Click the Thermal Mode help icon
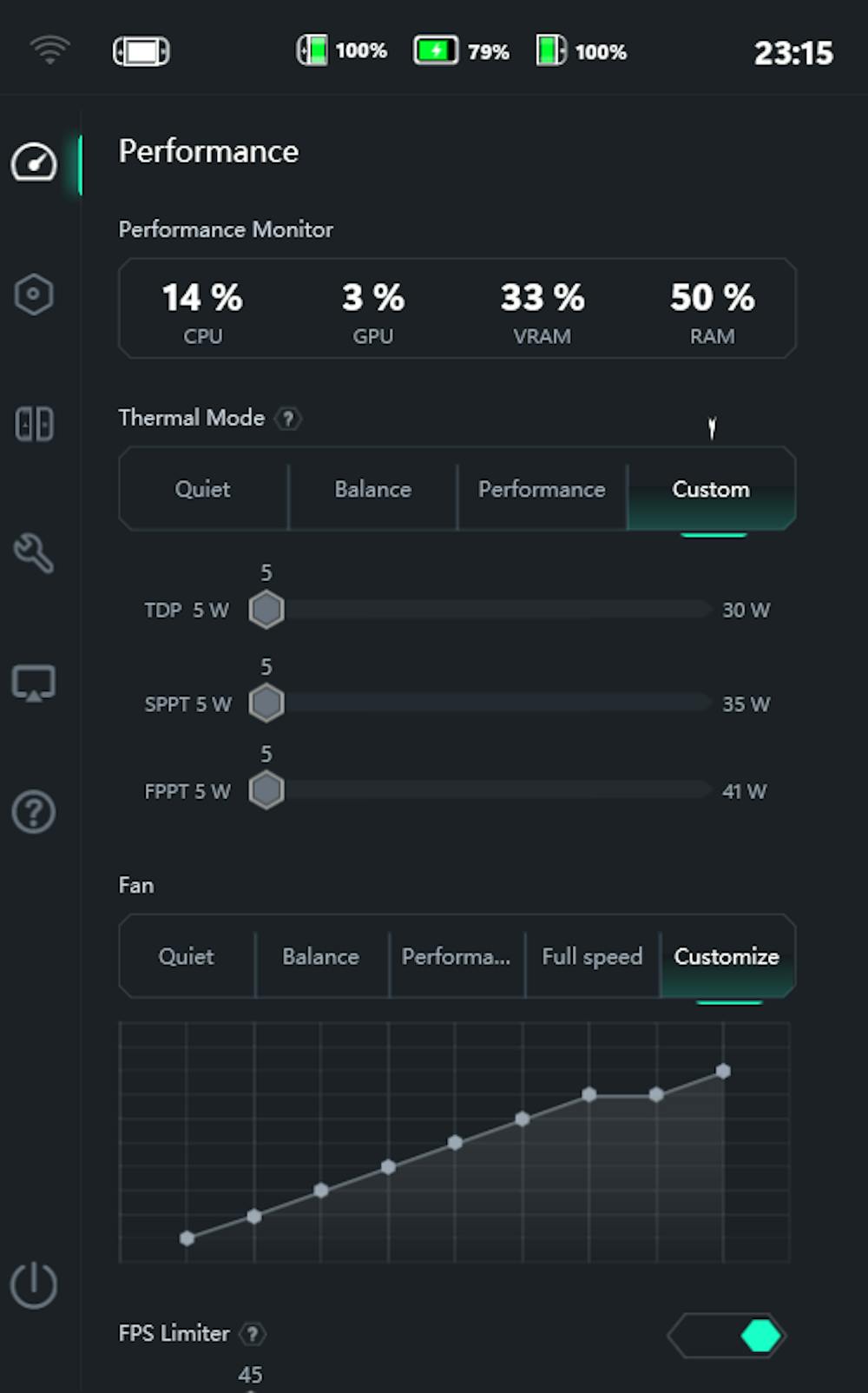The width and height of the screenshot is (868, 1393). (288, 419)
